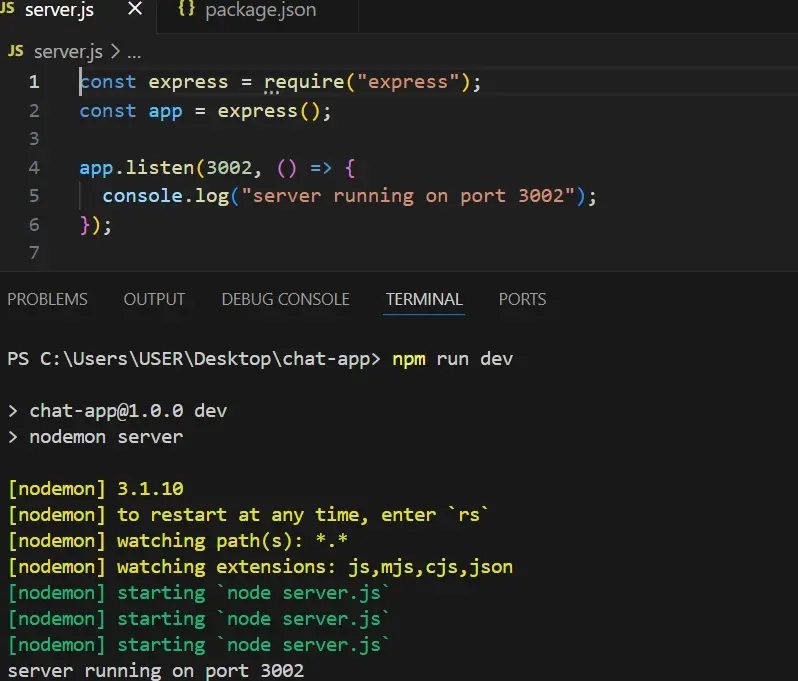The height and width of the screenshot is (681, 798).
Task: Click express() call on line 2
Action: pyautogui.click(x=268, y=111)
